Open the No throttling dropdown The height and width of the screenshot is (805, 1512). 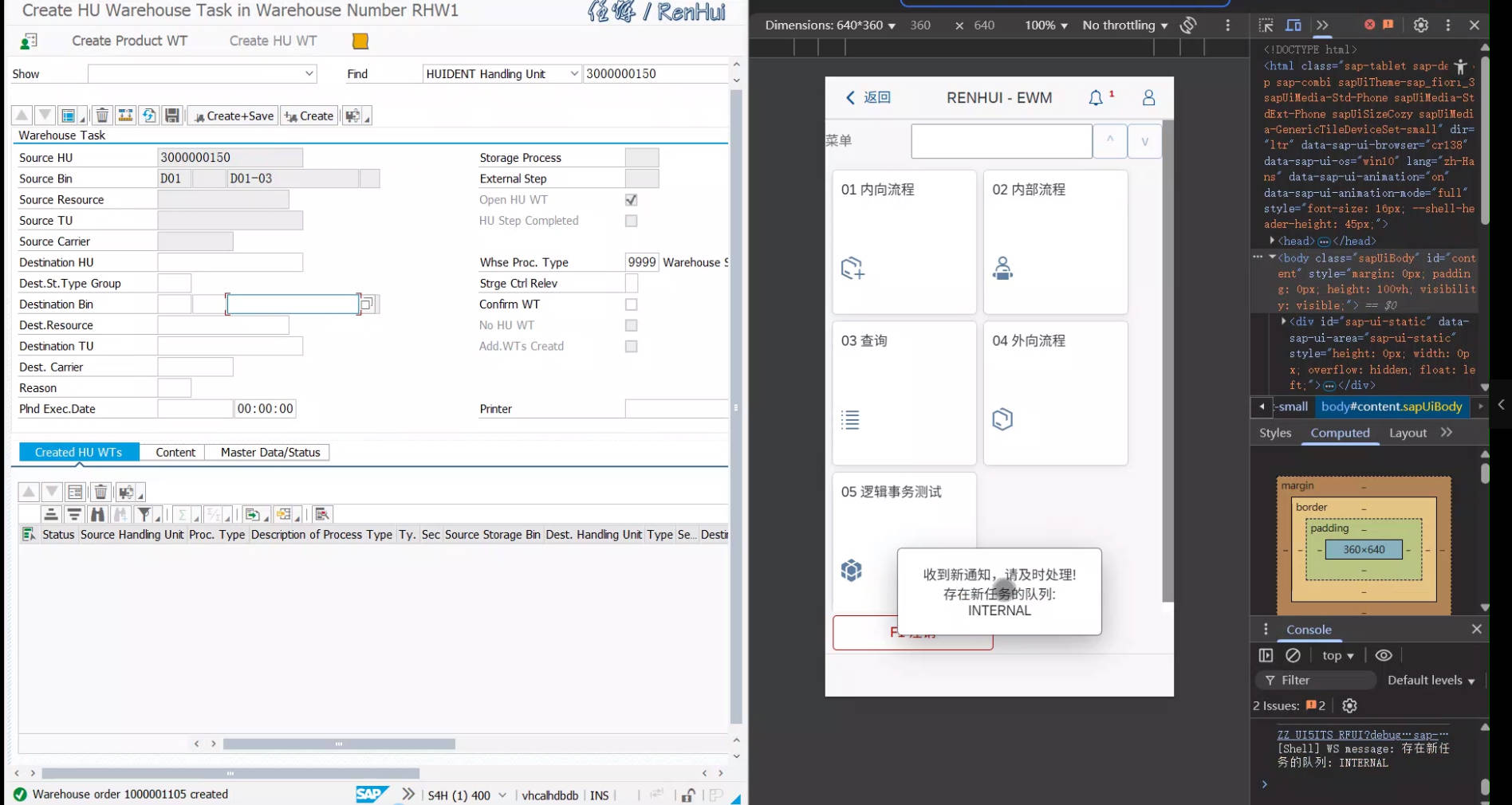tap(1125, 26)
